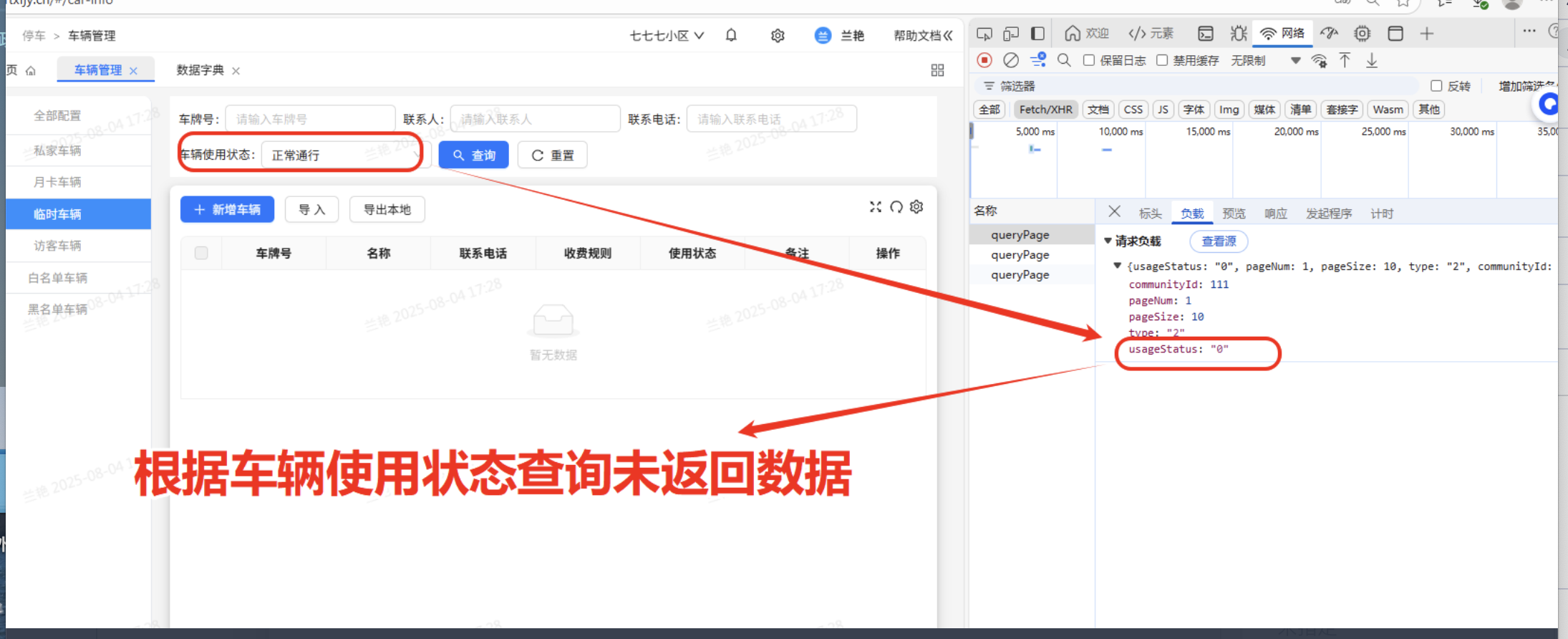Collapse the payload object tree arrow
Viewport: 1568px width, 639px height.
click(x=1117, y=266)
